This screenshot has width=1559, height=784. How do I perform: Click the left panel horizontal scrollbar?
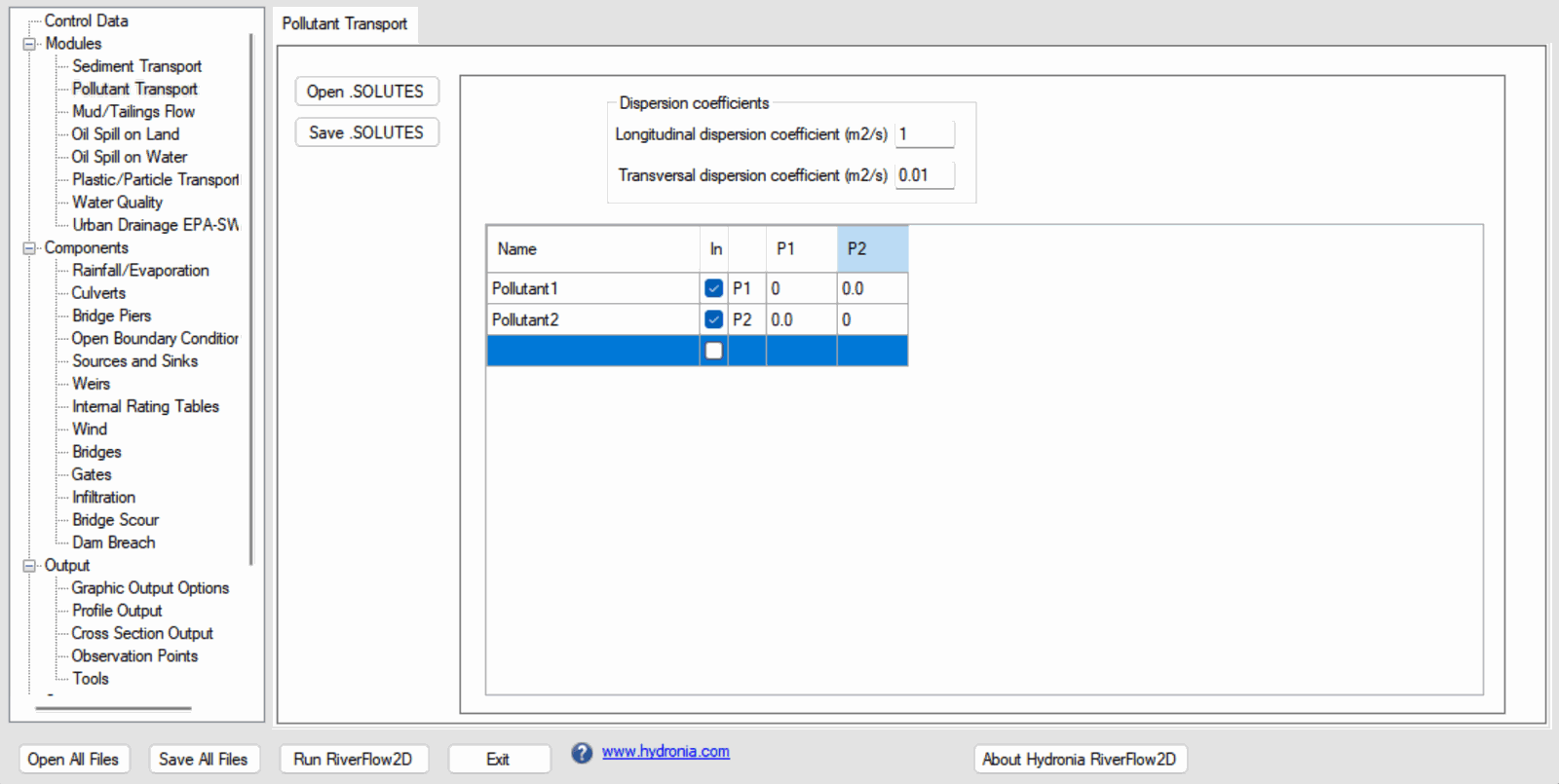pyautogui.click(x=113, y=709)
